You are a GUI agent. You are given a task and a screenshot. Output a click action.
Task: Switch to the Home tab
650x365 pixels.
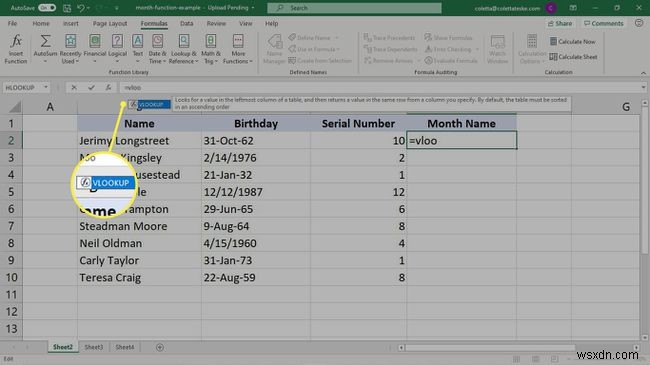point(41,24)
